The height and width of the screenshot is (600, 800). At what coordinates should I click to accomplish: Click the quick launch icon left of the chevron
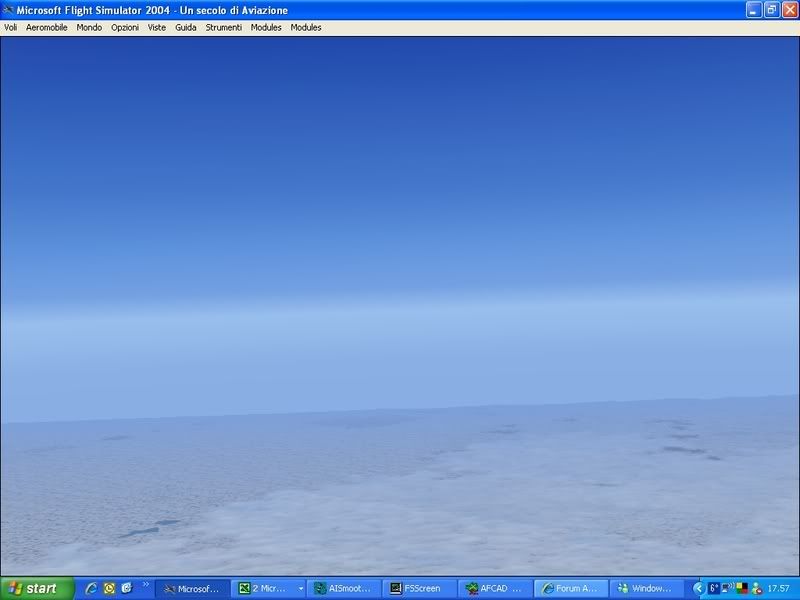coord(127,588)
